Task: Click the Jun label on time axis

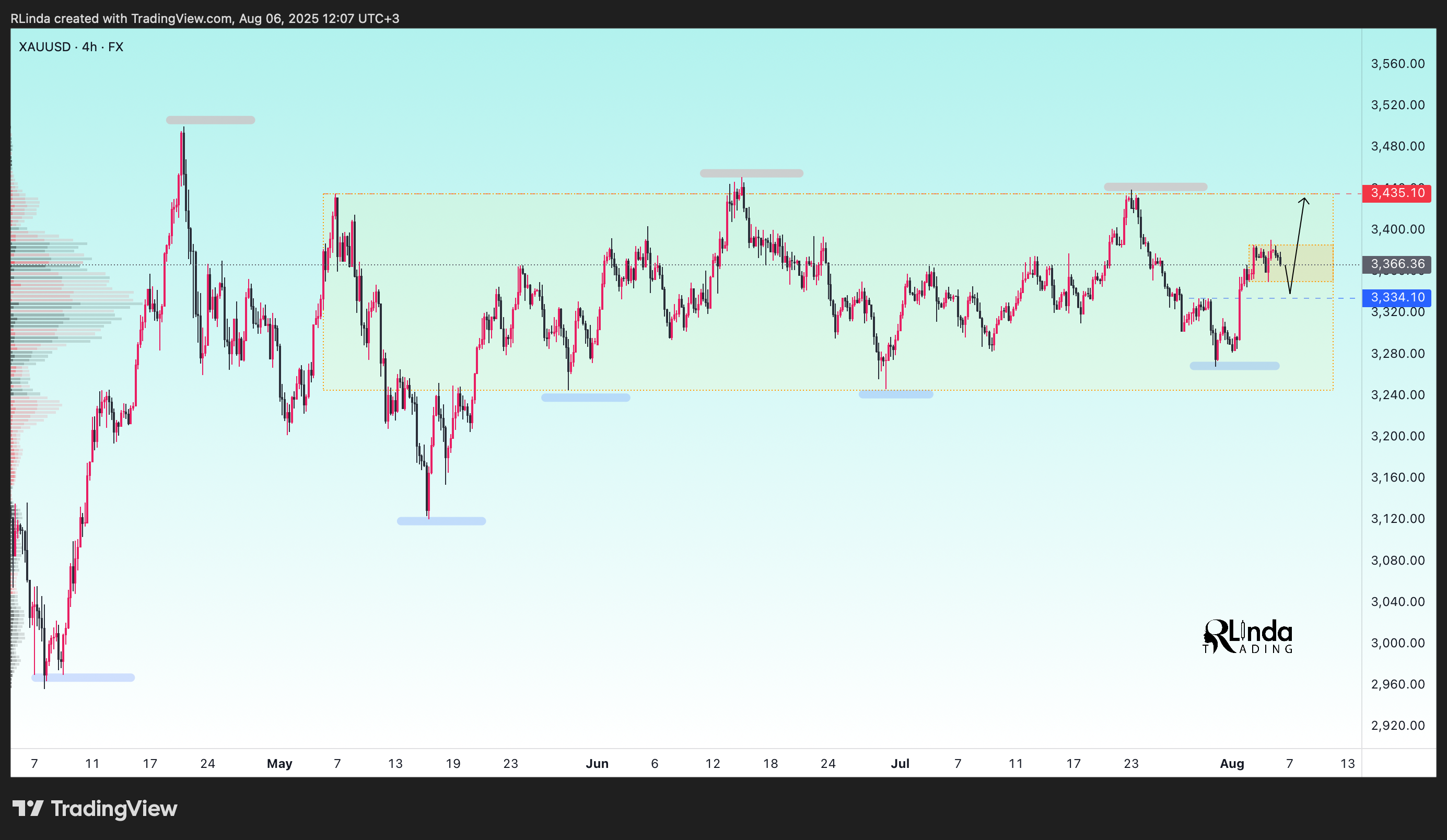Action: (597, 764)
